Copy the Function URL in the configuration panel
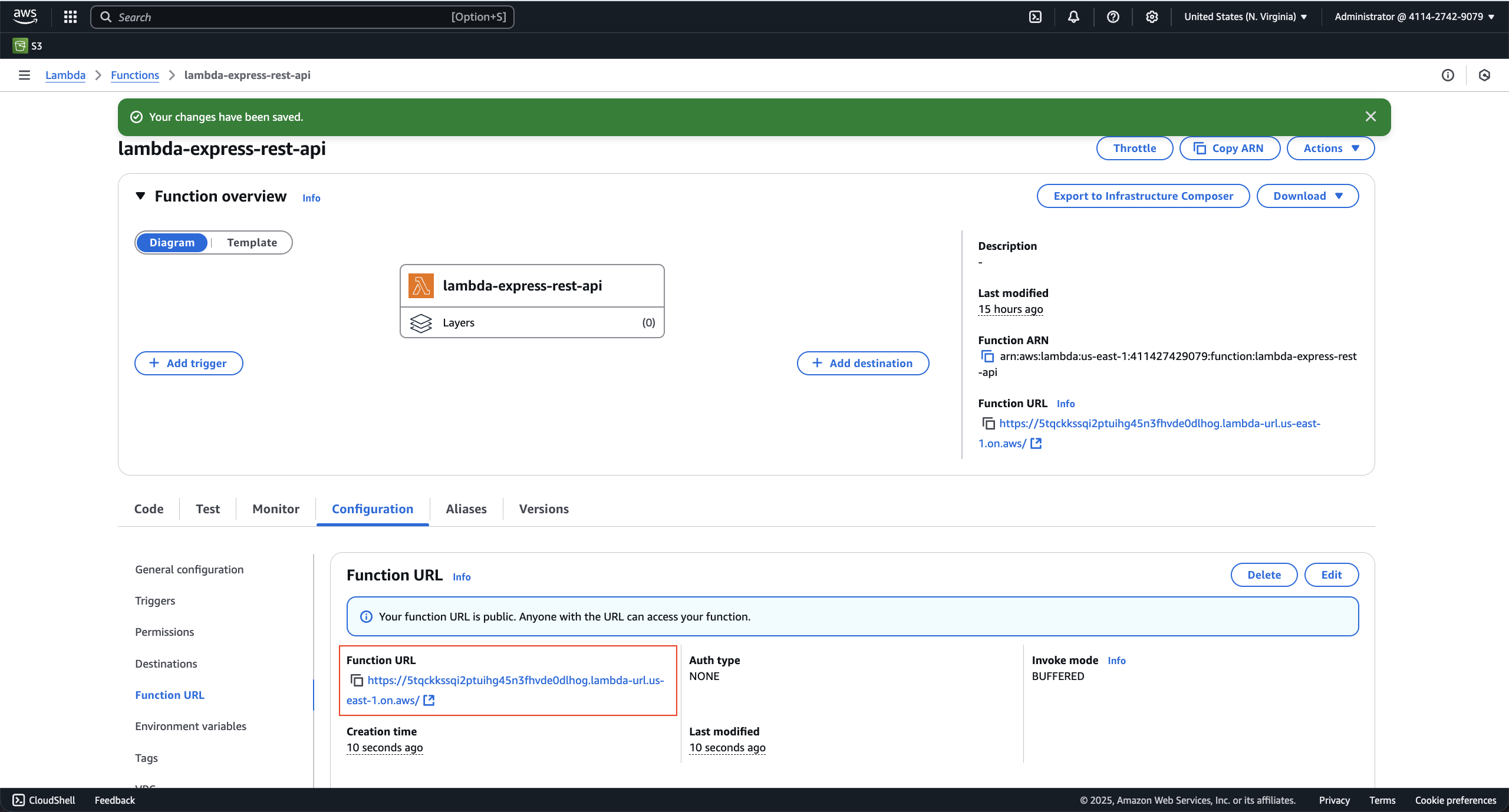 (x=357, y=681)
